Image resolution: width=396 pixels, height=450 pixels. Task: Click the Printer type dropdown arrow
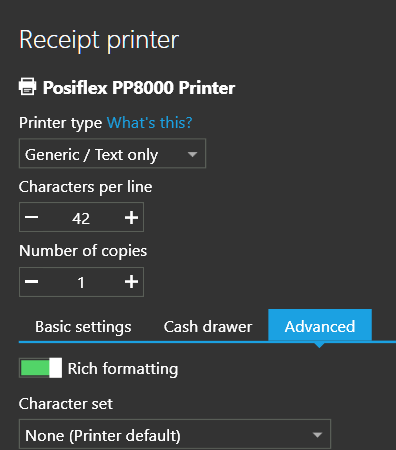(x=192, y=154)
